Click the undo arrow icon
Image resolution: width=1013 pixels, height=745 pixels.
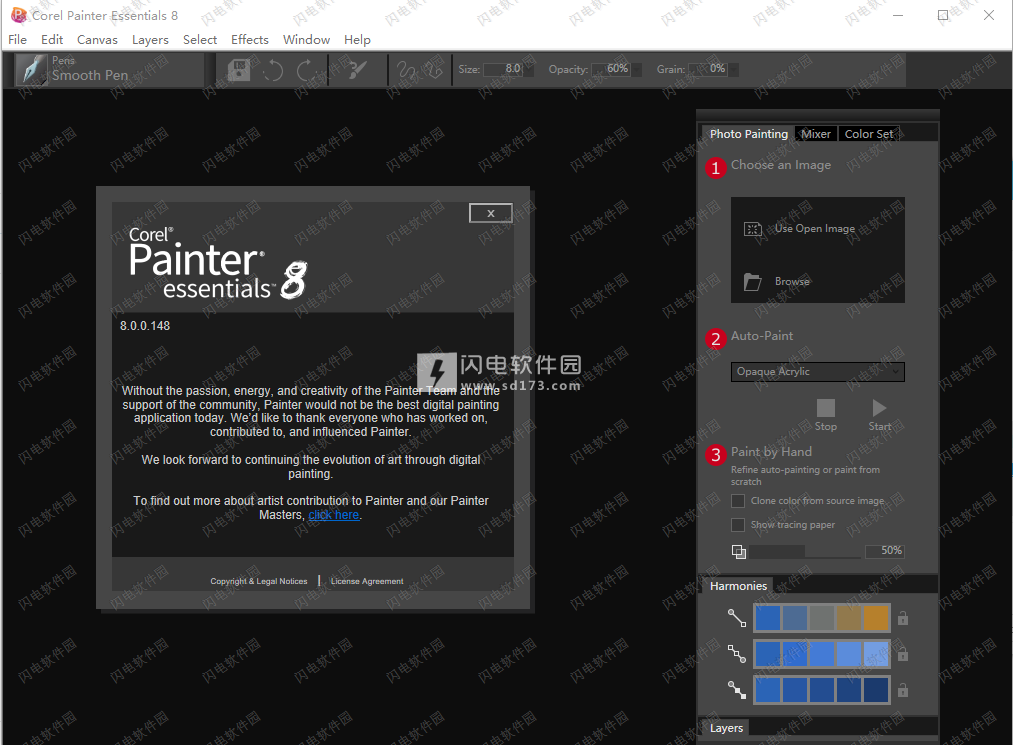273,70
